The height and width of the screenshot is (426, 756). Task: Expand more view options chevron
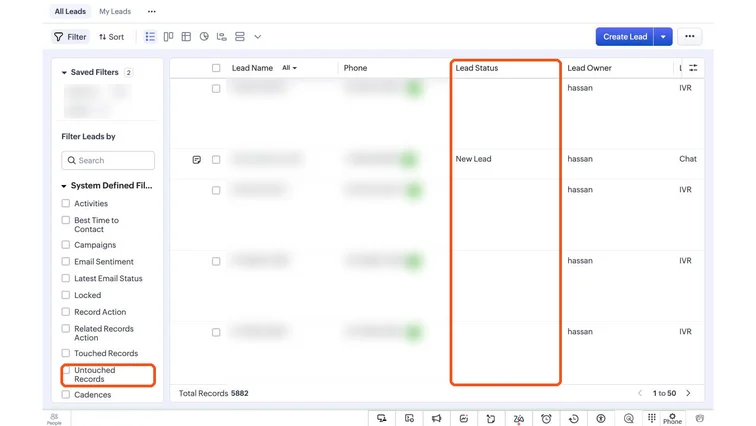[257, 37]
